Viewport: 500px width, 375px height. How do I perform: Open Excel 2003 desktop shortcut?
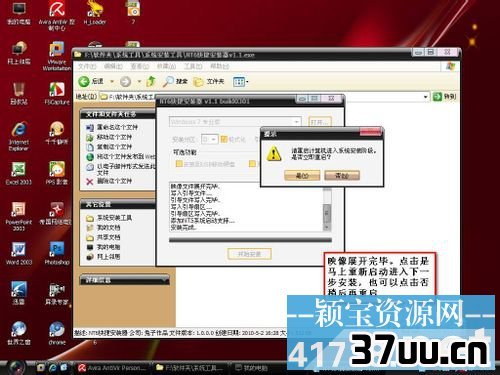click(19, 173)
